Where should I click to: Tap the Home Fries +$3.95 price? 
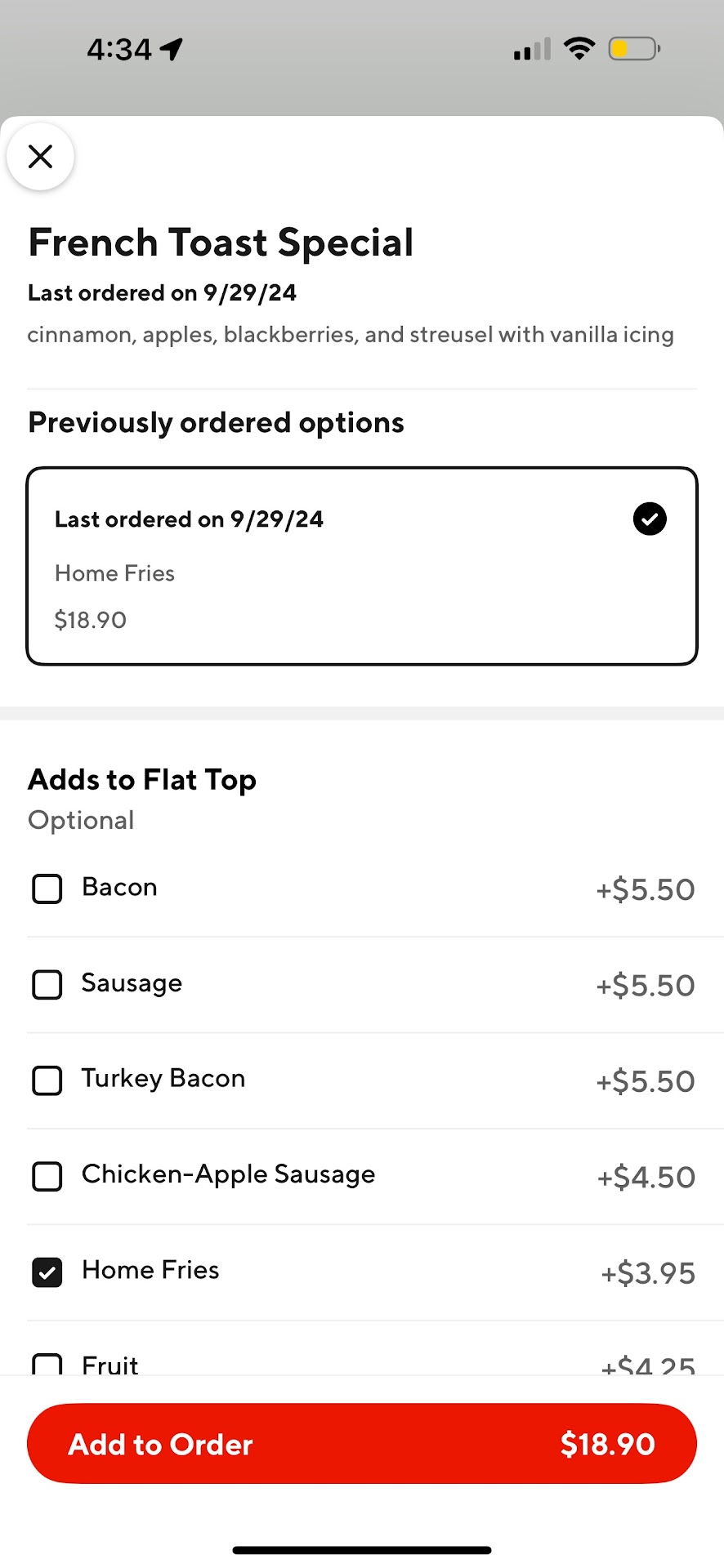pos(647,1273)
